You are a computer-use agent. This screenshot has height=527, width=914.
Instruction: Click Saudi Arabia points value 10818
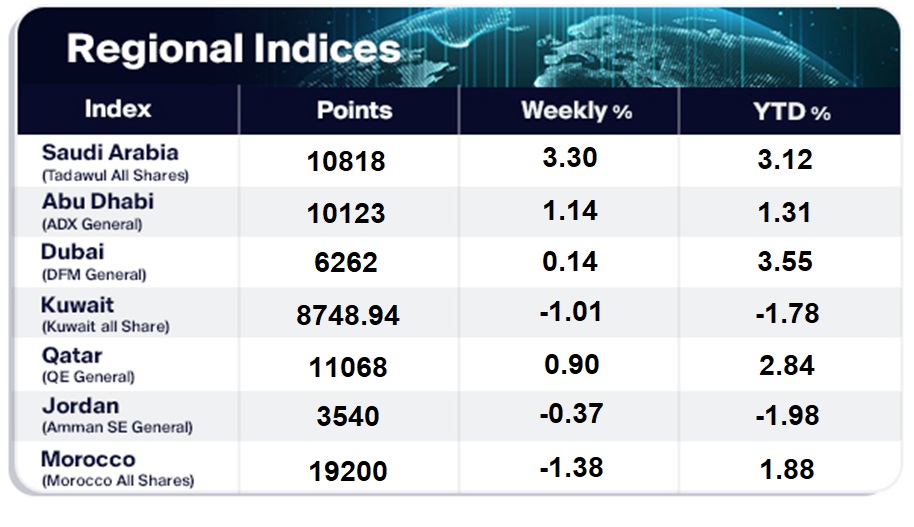coord(347,161)
